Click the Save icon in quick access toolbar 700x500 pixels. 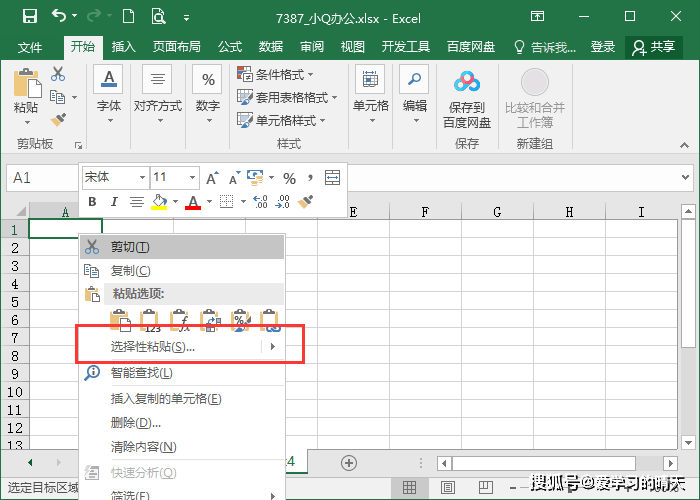[29, 17]
